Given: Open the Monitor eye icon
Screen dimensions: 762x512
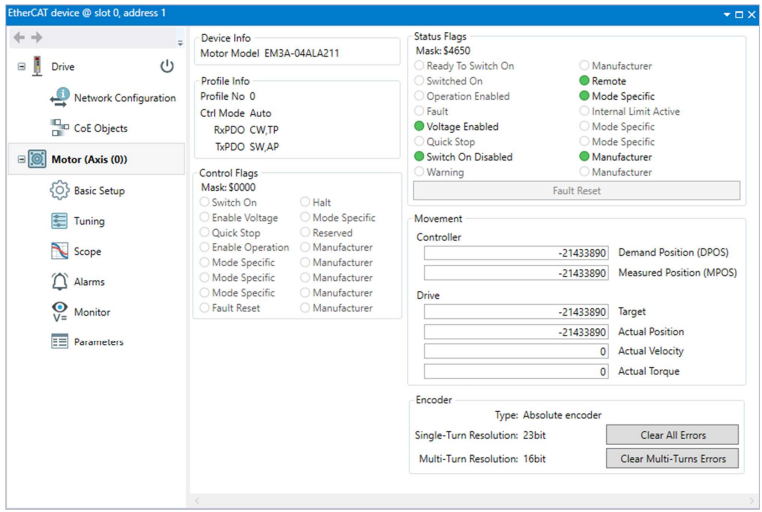Looking at the screenshot, I should tap(59, 312).
